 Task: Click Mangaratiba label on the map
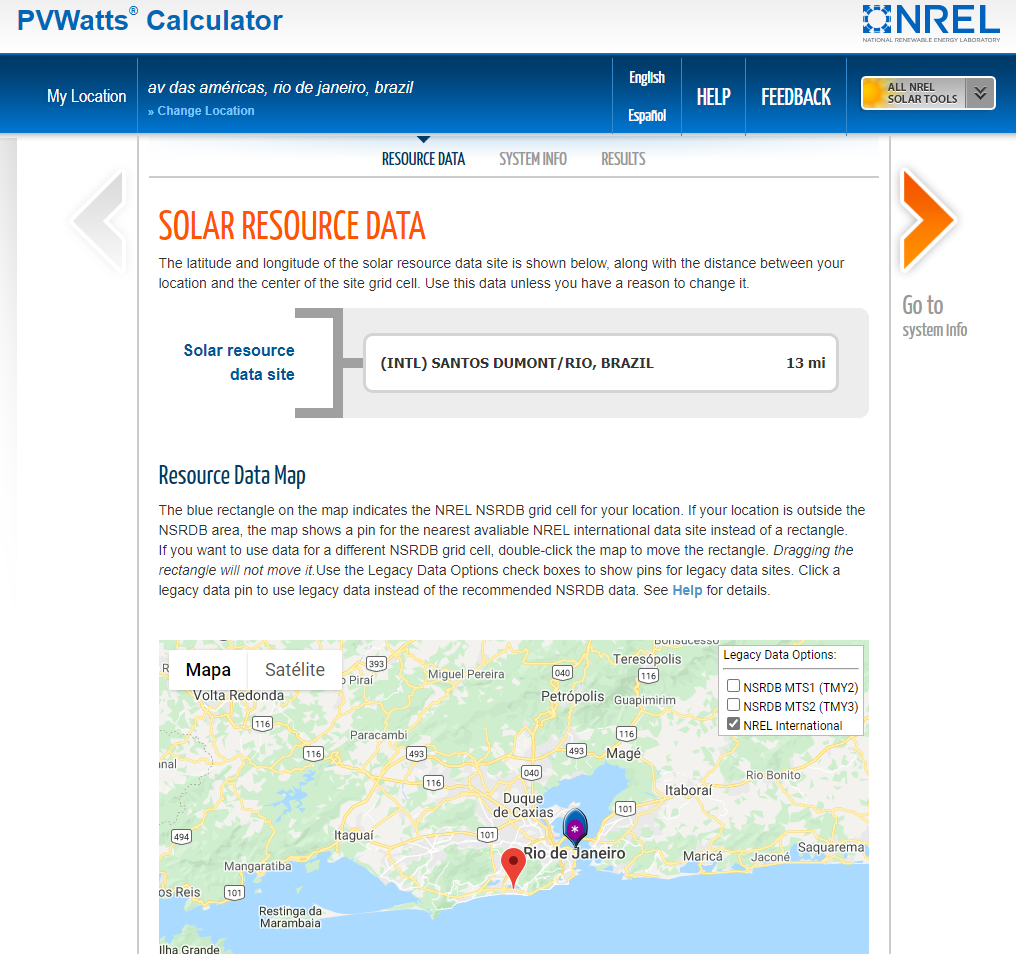pos(257,867)
